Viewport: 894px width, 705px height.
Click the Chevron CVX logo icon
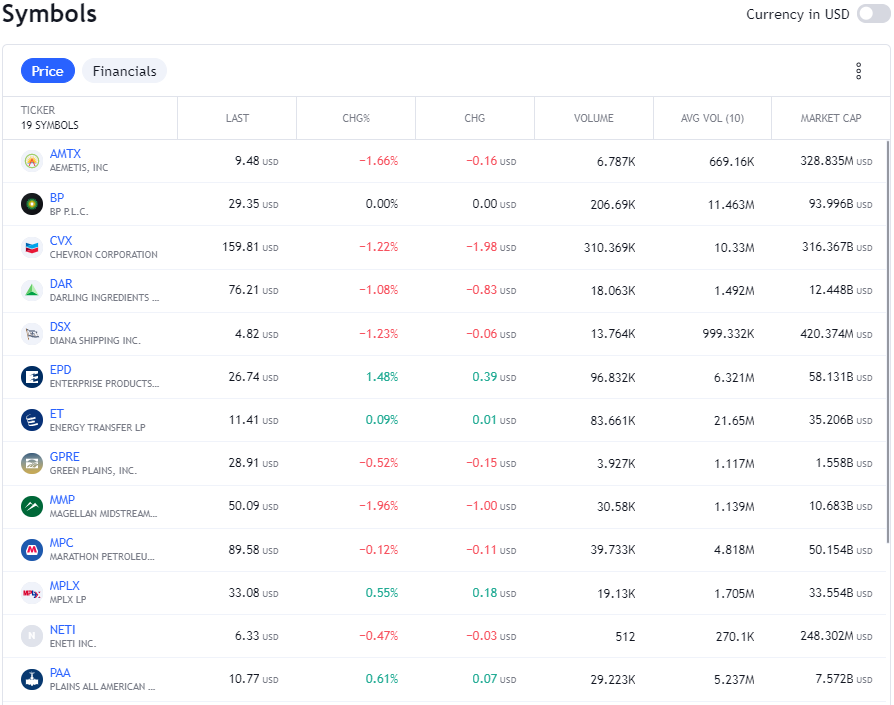pyautogui.click(x=32, y=247)
